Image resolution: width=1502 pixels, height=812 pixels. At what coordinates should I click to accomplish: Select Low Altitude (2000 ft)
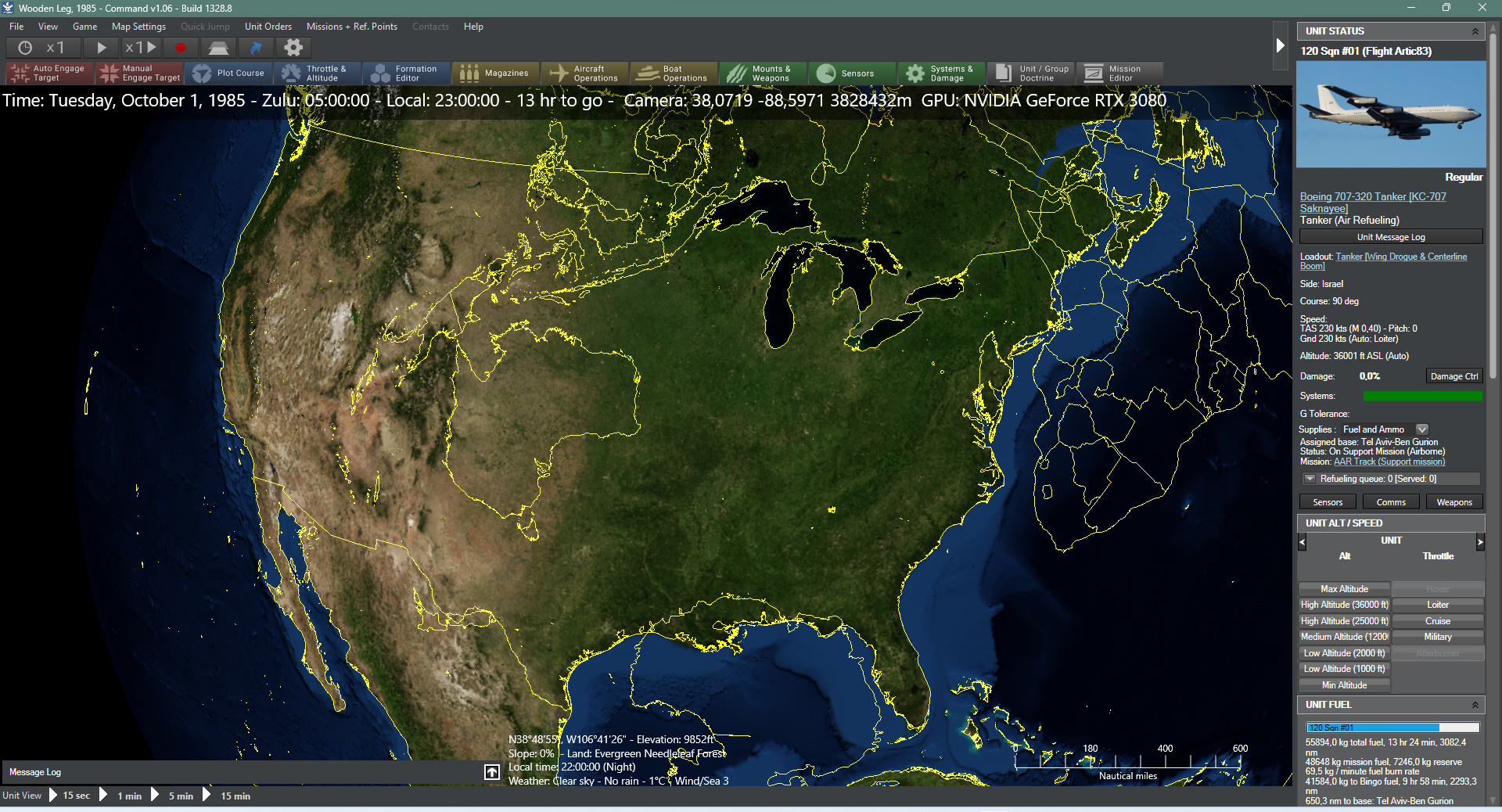pyautogui.click(x=1344, y=653)
